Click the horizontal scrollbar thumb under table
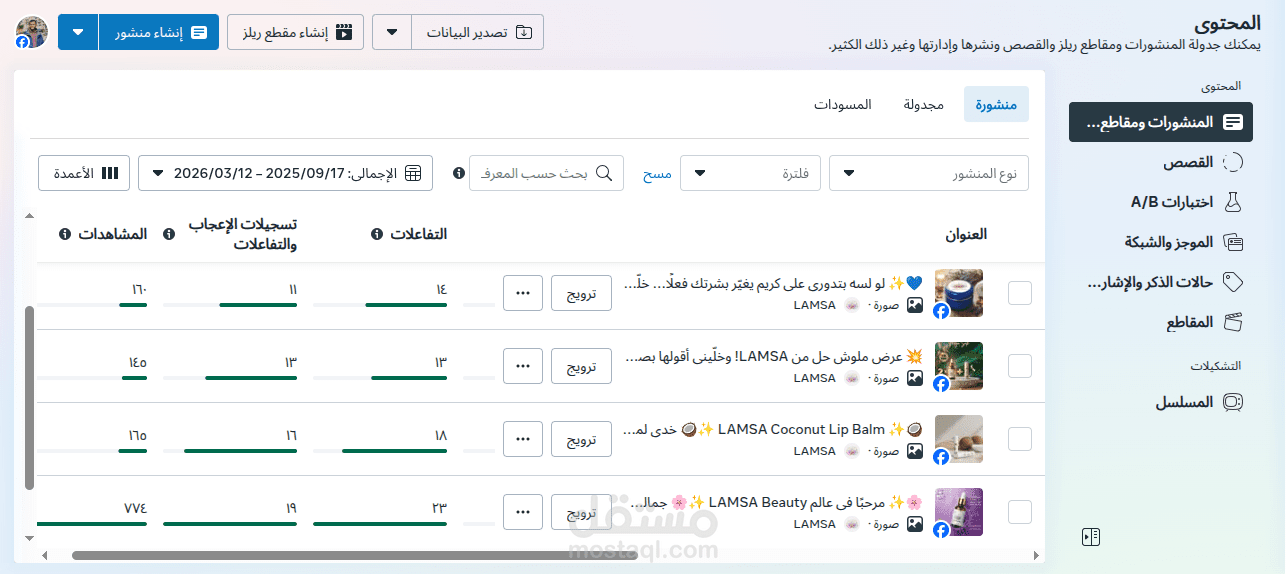 coord(355,555)
